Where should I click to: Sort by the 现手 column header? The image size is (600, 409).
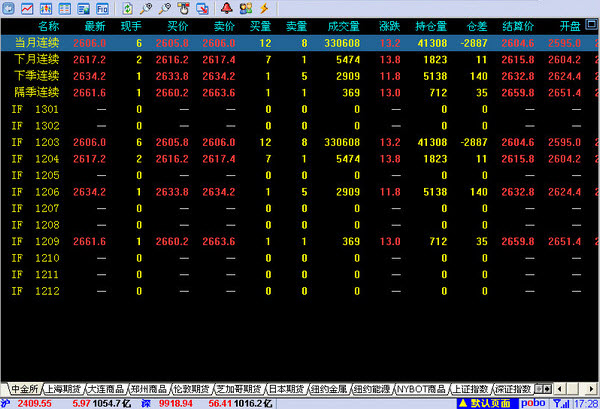(x=131, y=26)
